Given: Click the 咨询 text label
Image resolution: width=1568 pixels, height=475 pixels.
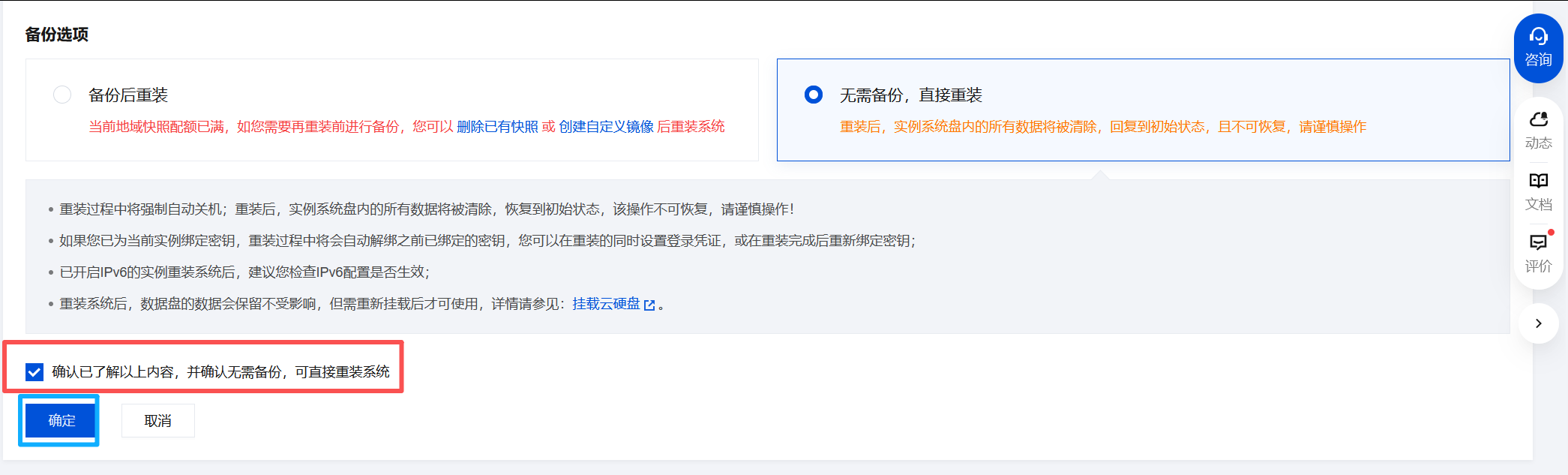Looking at the screenshot, I should [x=1538, y=60].
